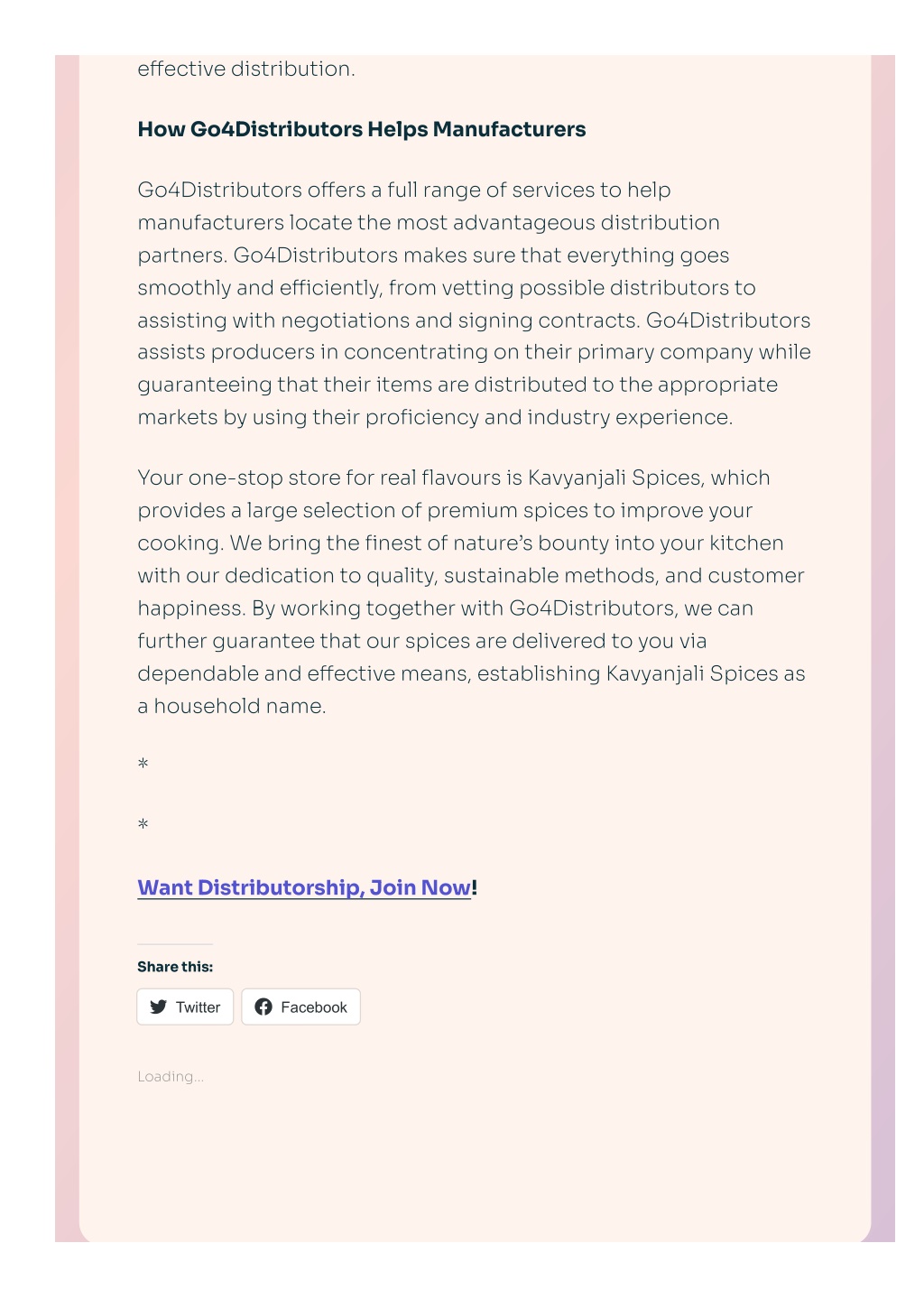
Task: Share the post via Twitter button text
Action: pyautogui.click(x=198, y=1007)
